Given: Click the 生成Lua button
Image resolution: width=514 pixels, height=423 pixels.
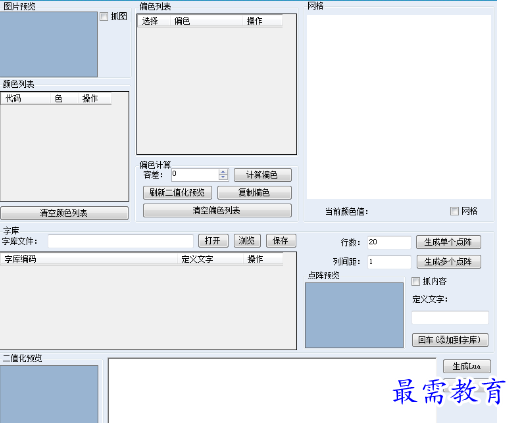Looking at the screenshot, I should point(467,366).
